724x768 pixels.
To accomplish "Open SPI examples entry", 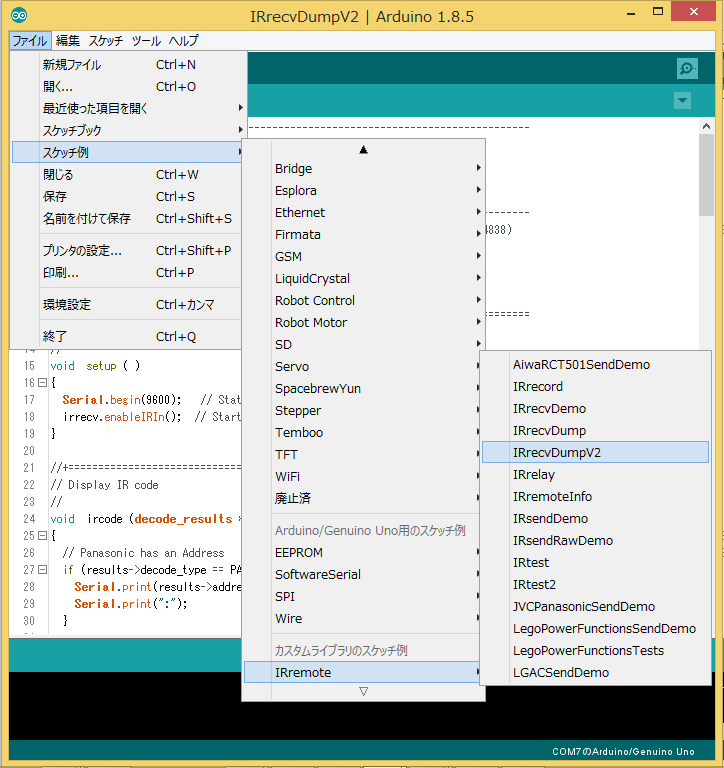I will point(362,597).
